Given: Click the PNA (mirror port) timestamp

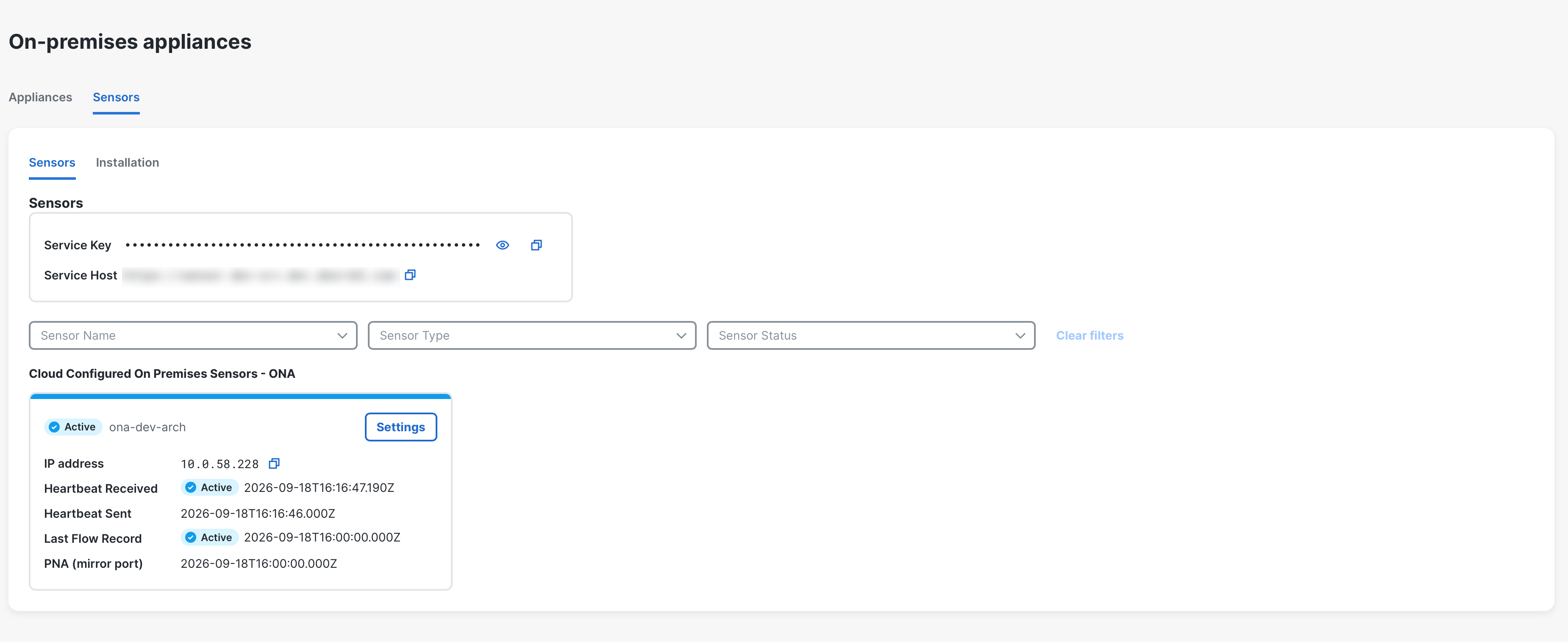Looking at the screenshot, I should (x=259, y=564).
